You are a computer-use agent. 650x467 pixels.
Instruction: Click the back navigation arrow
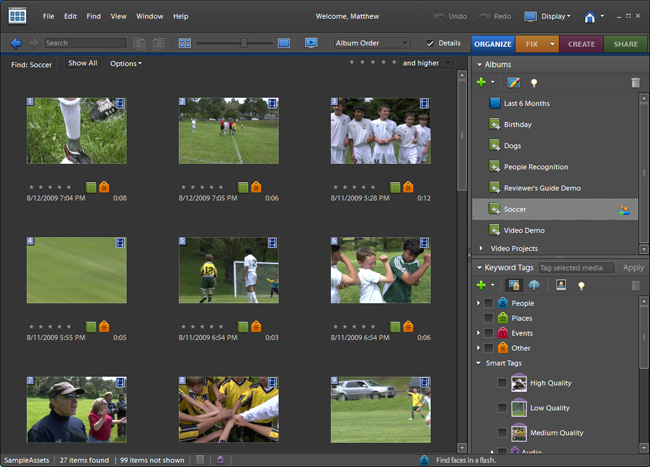point(16,43)
